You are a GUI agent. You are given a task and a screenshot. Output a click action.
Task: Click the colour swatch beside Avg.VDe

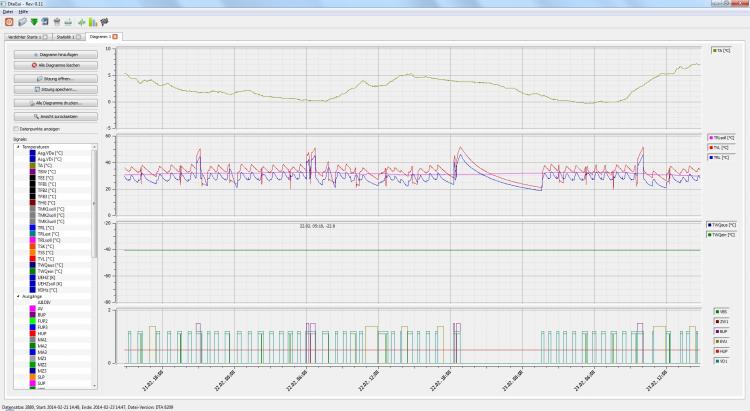[x=33, y=153]
